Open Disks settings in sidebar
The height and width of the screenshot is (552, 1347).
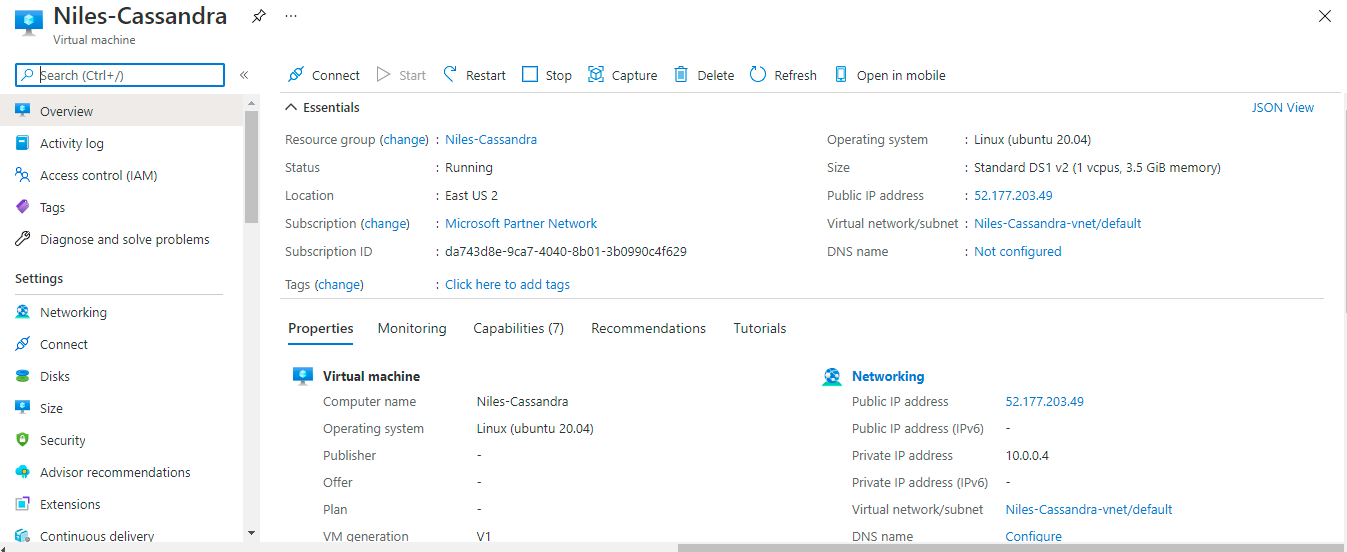pyautogui.click(x=55, y=377)
